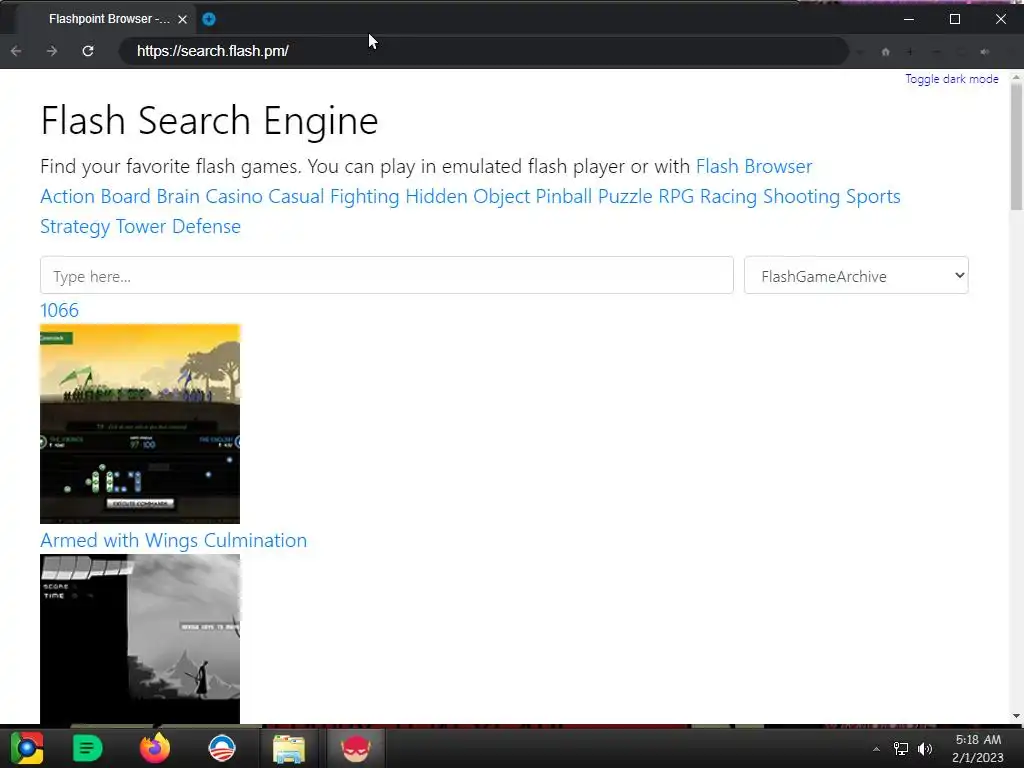Open the taskbar clock showing 5:18 AM
The width and height of the screenshot is (1024, 768).
coord(978,748)
